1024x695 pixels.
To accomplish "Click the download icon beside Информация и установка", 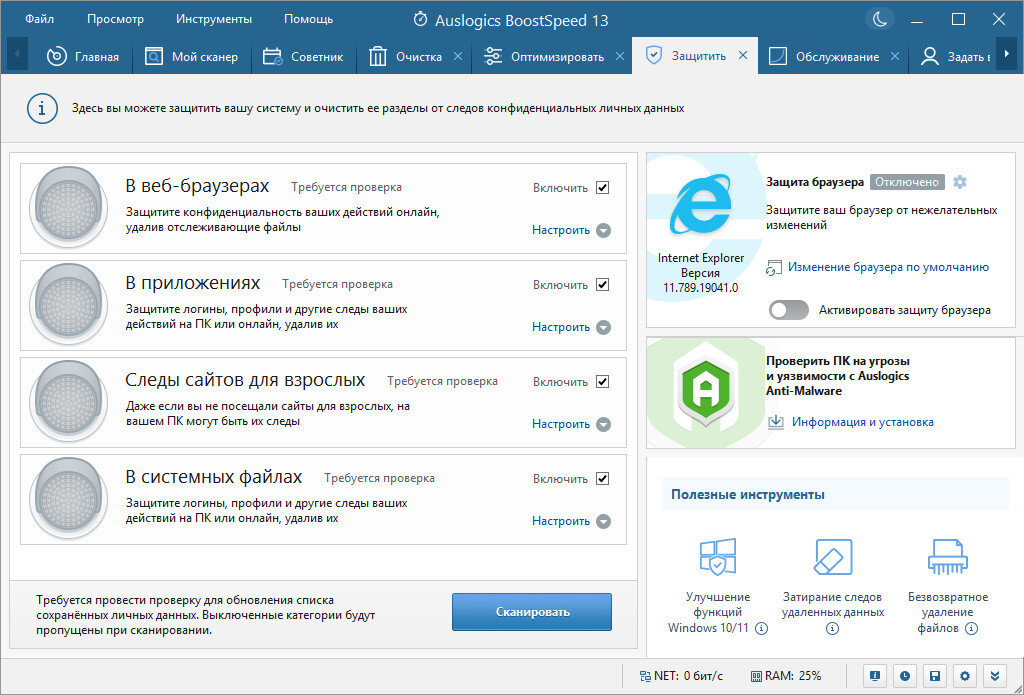I will [x=776, y=421].
